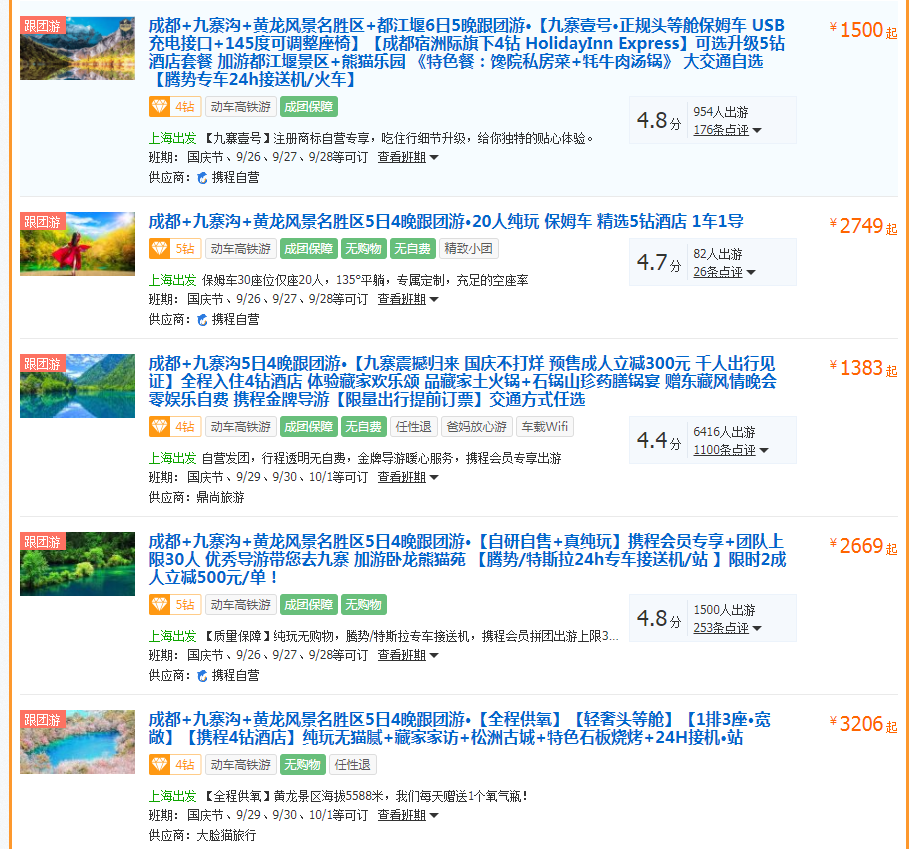
Task: Open the 全程供氧 轻奢头等舱 tour title link
Action: (459, 728)
